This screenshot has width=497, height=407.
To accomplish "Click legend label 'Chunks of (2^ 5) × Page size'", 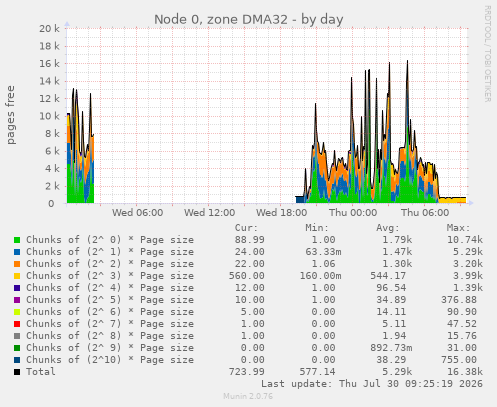I will (110, 300).
